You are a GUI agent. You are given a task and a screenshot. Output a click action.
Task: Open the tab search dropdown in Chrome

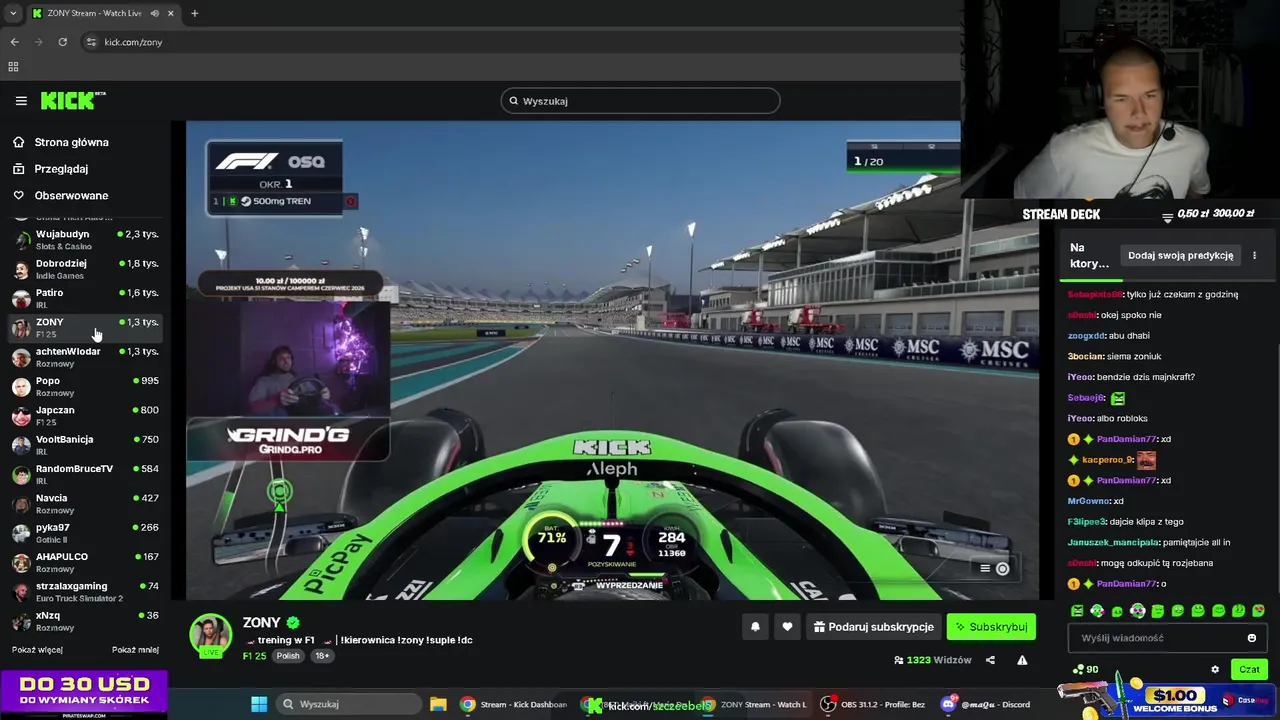click(x=12, y=13)
